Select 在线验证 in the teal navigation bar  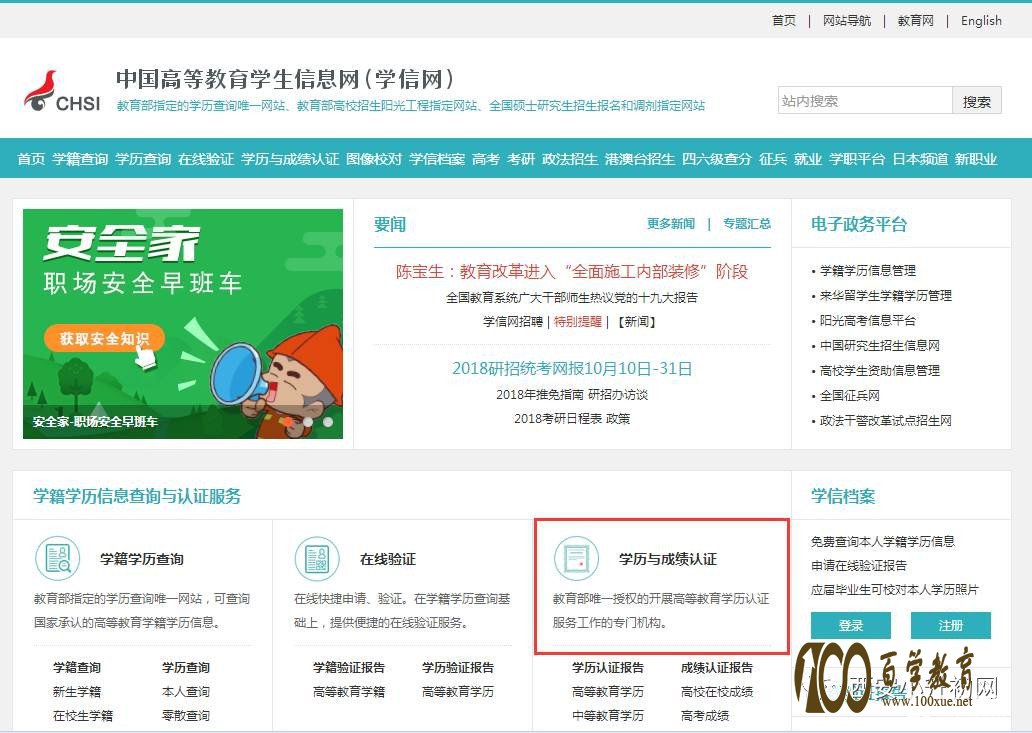coord(206,159)
